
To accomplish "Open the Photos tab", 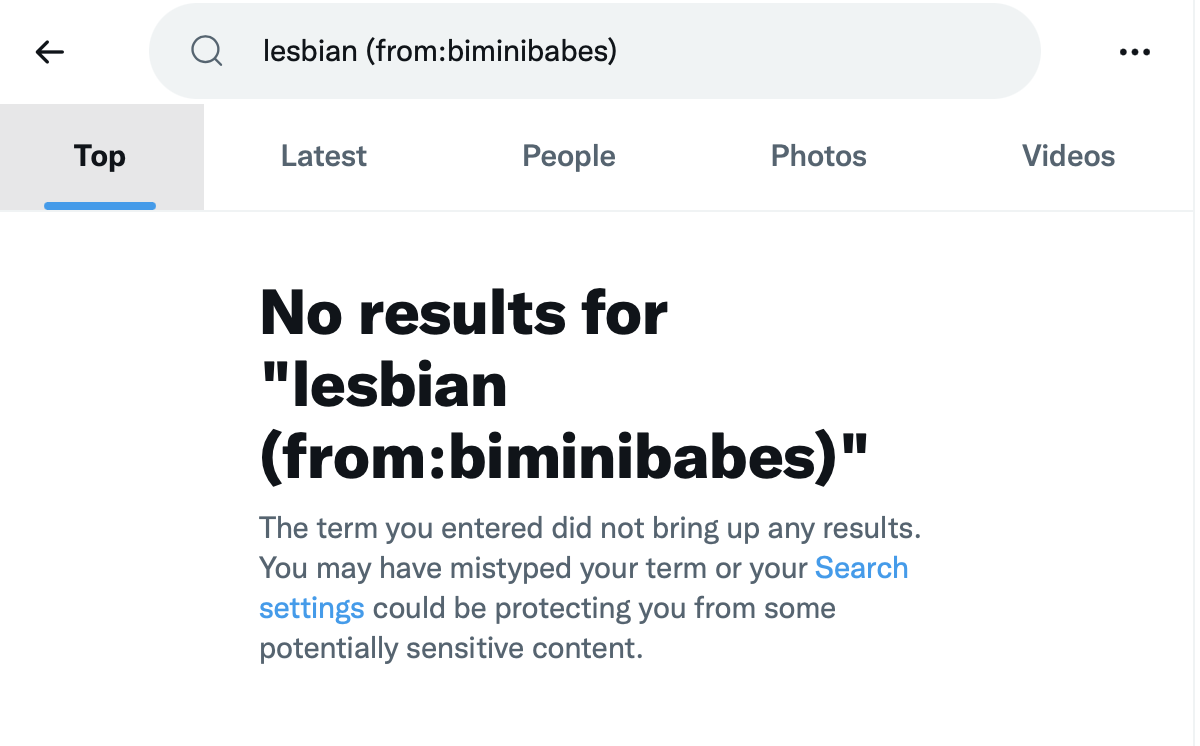I will coord(818,157).
